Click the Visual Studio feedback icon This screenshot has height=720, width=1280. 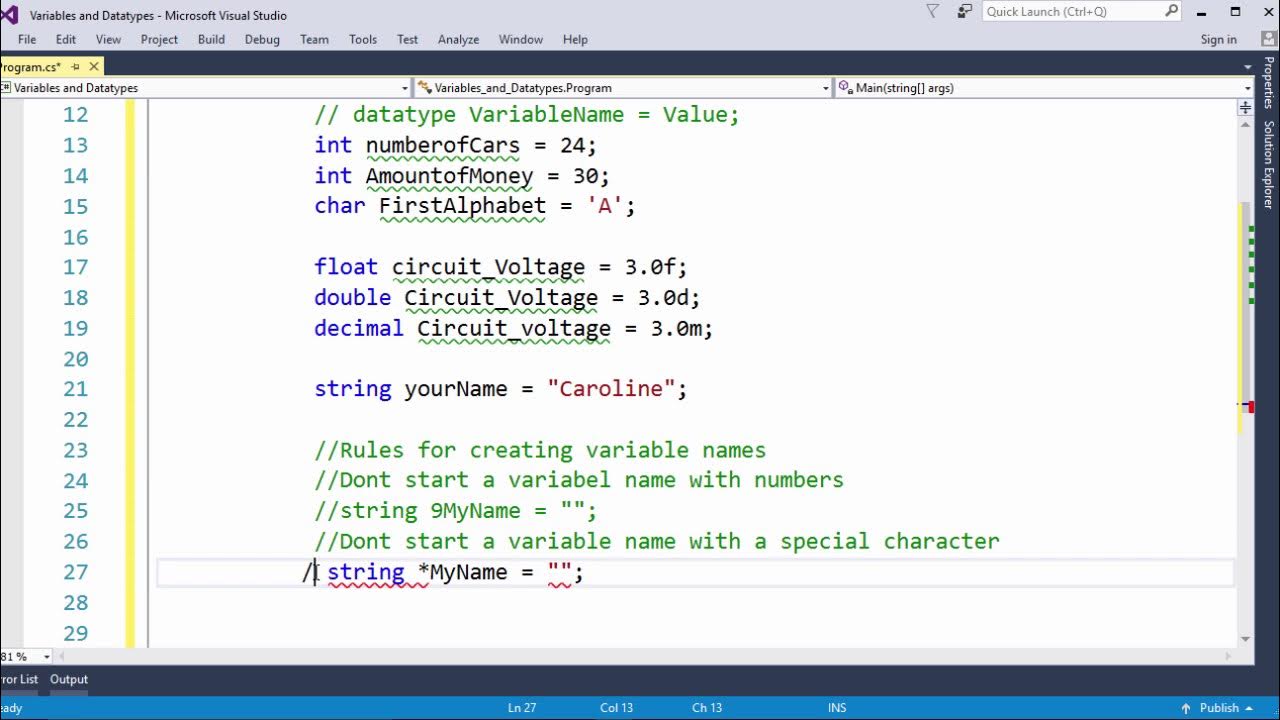click(963, 11)
